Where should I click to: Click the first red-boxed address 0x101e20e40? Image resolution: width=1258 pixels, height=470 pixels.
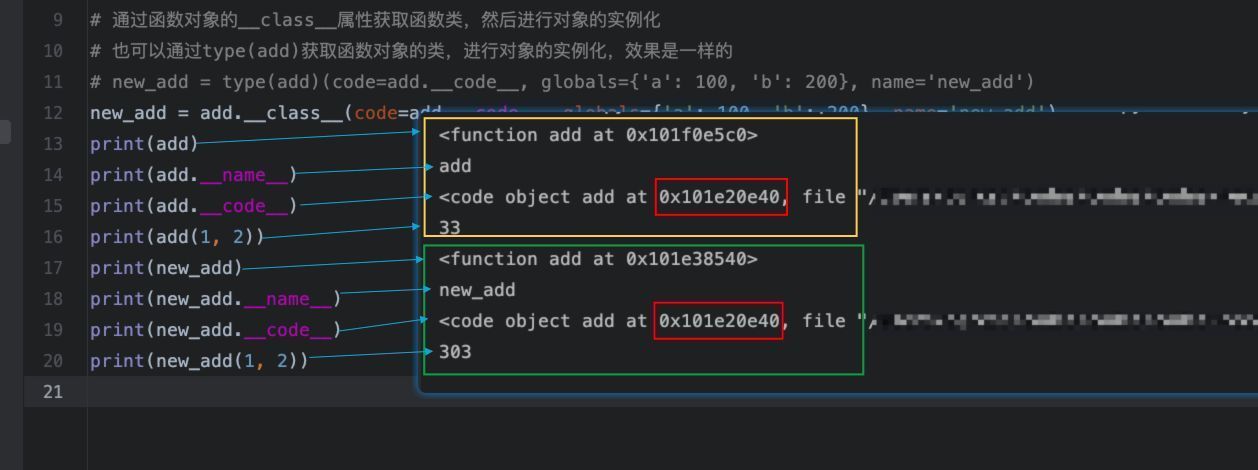[720, 197]
